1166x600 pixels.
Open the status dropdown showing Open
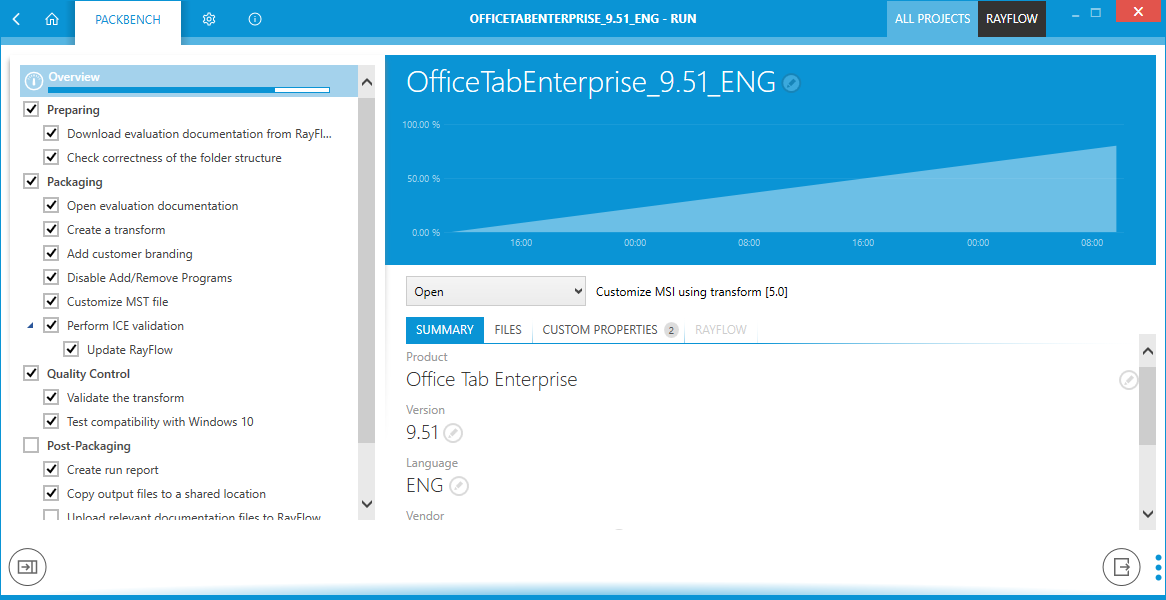click(495, 292)
